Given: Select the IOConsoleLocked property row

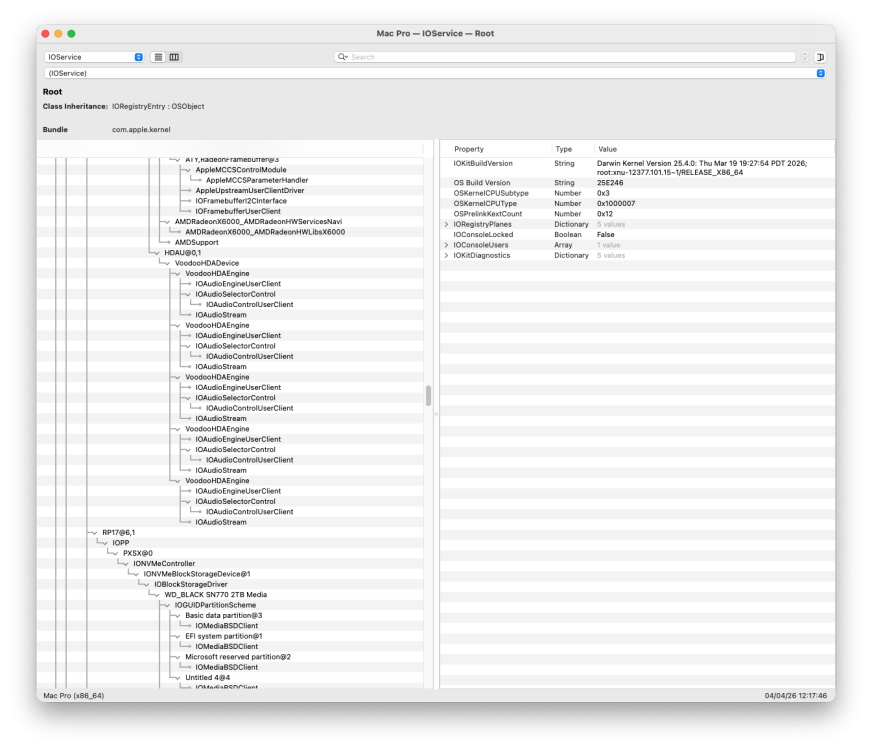Looking at the screenshot, I should point(637,235).
